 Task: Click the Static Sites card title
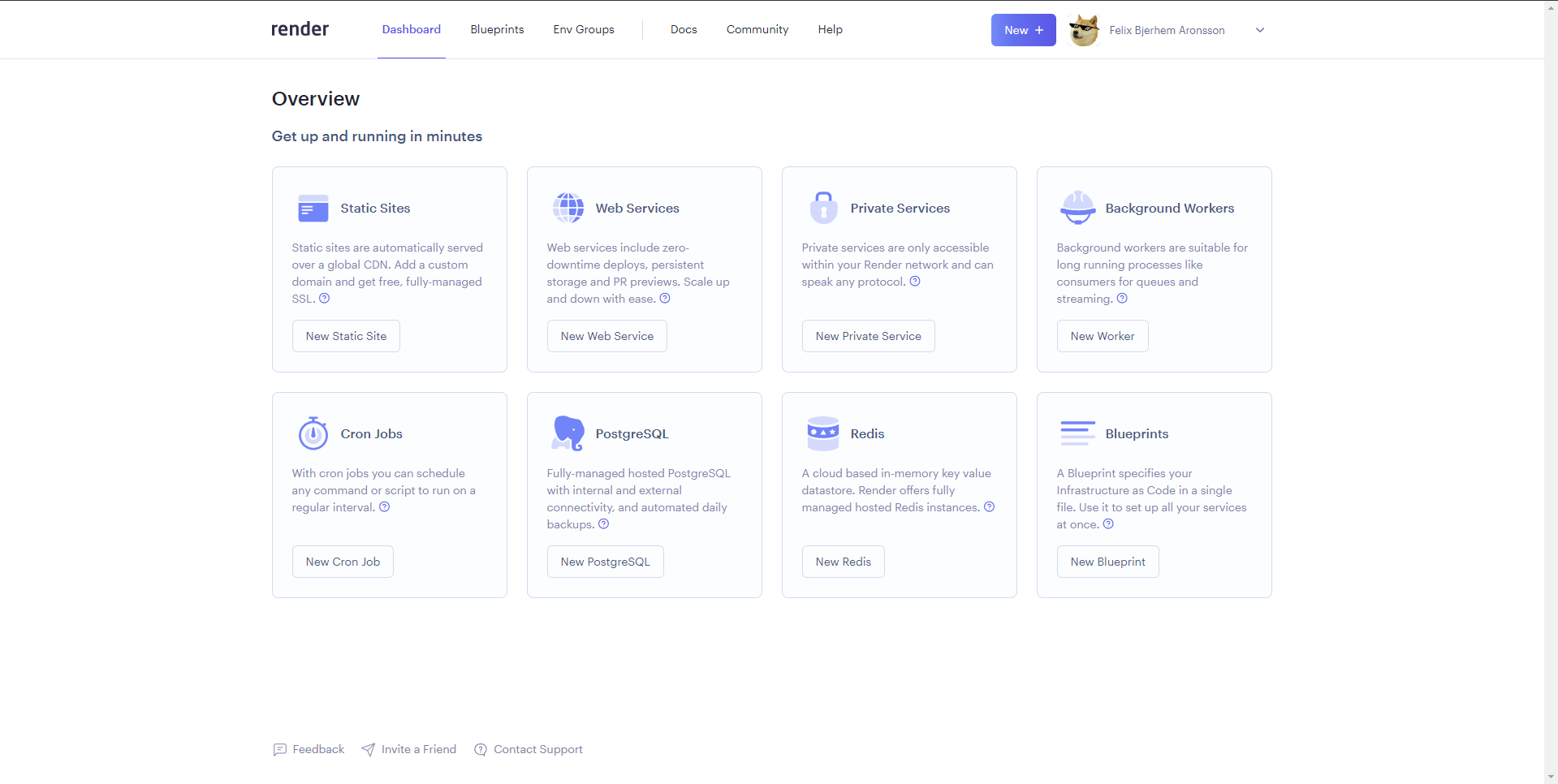point(375,209)
